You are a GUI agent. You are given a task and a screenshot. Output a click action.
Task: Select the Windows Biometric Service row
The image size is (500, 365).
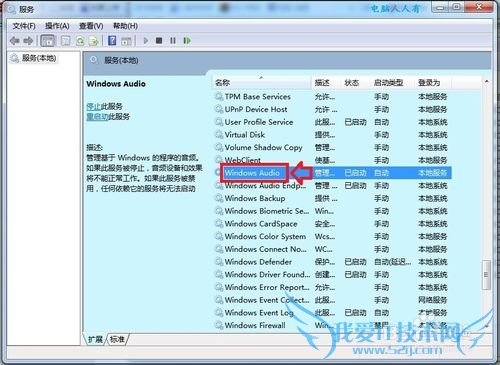pyautogui.click(x=332, y=211)
